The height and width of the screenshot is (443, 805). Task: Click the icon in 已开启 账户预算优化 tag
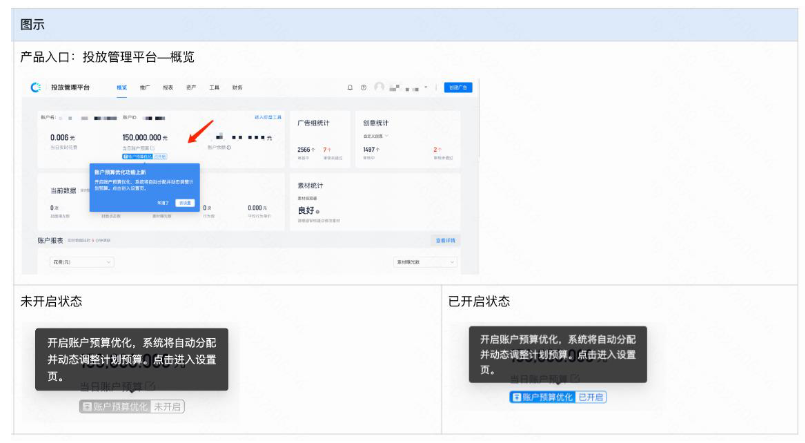(x=517, y=397)
